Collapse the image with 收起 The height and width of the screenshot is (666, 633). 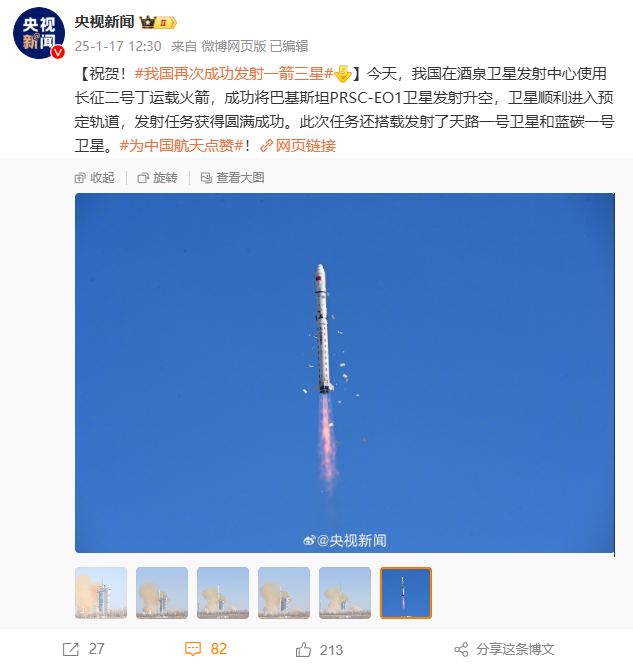tap(94, 178)
